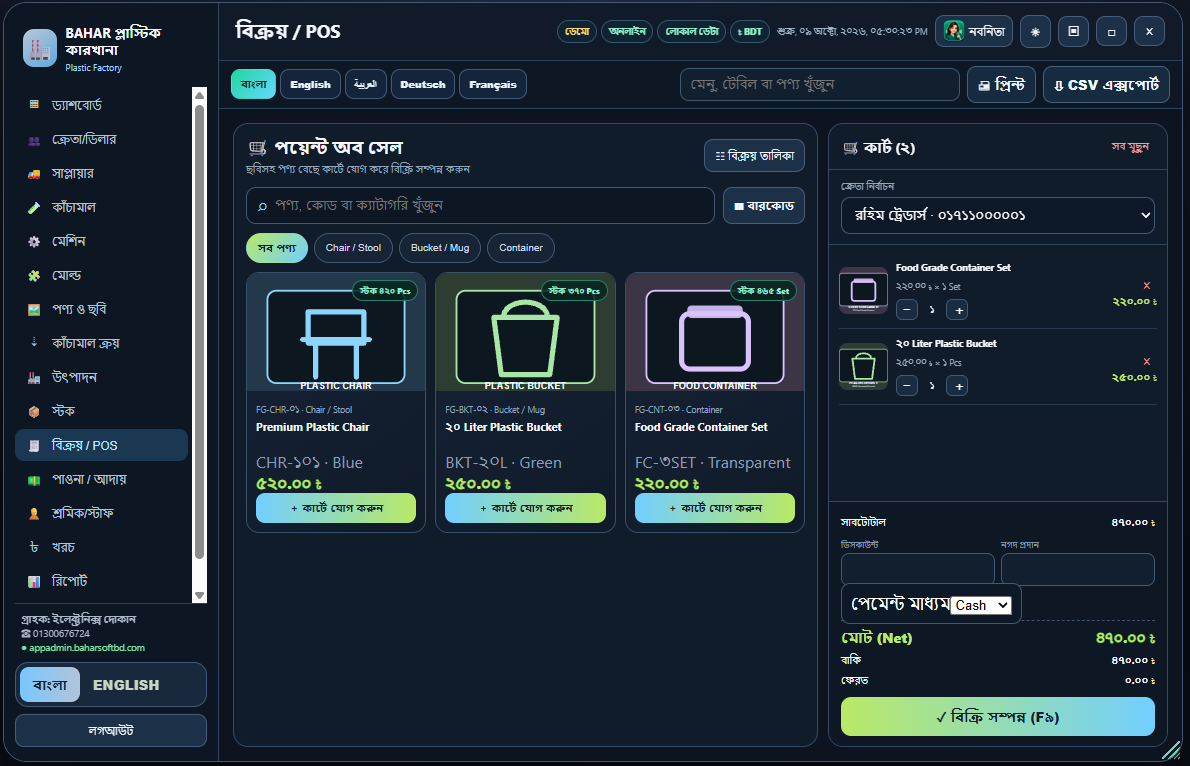Image resolution: width=1190 pixels, height=766 pixels.
Task: Open বিক্রয় তালিকা sales list
Action: point(754,156)
